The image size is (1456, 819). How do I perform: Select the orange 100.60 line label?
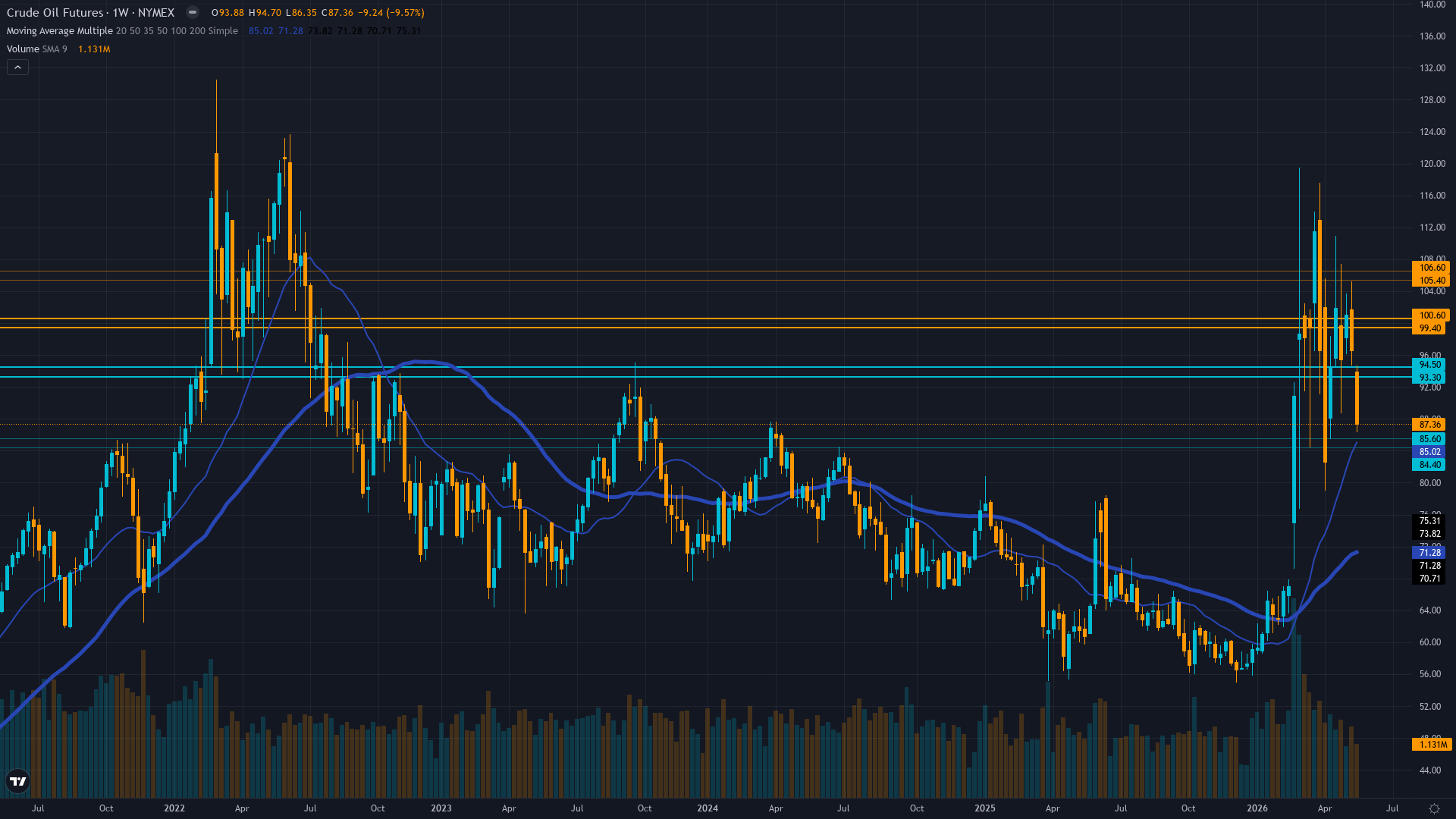coord(1431,315)
